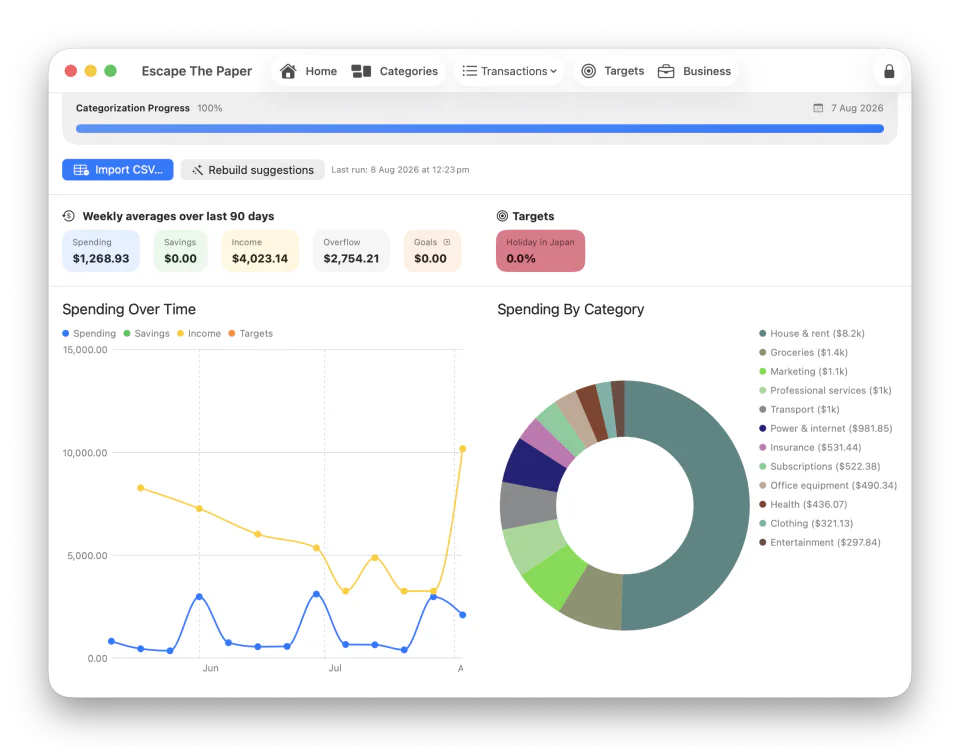Click the Rebuild suggestions button

[x=252, y=170]
